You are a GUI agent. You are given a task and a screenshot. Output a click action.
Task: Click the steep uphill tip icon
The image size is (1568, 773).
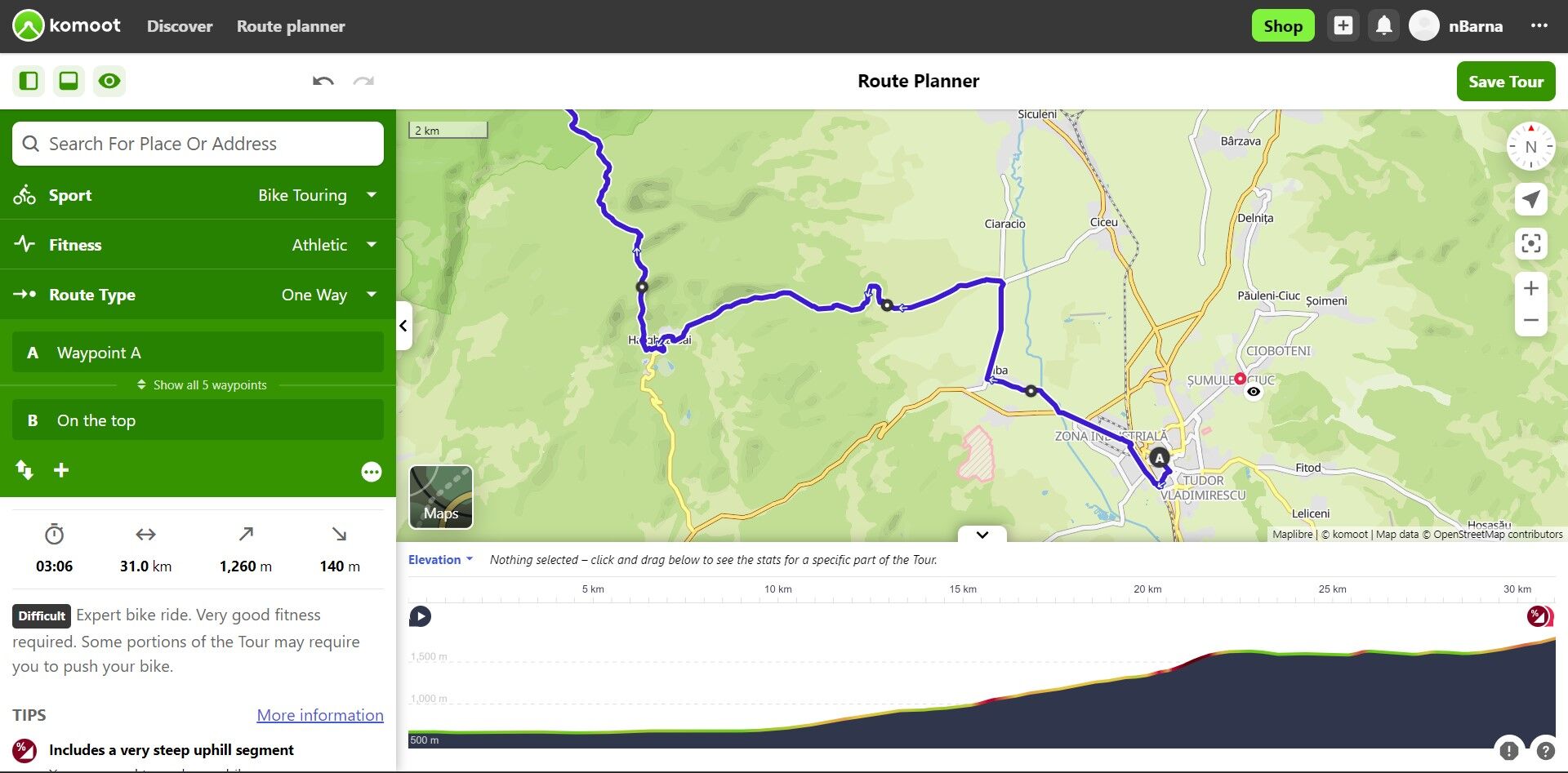24,750
